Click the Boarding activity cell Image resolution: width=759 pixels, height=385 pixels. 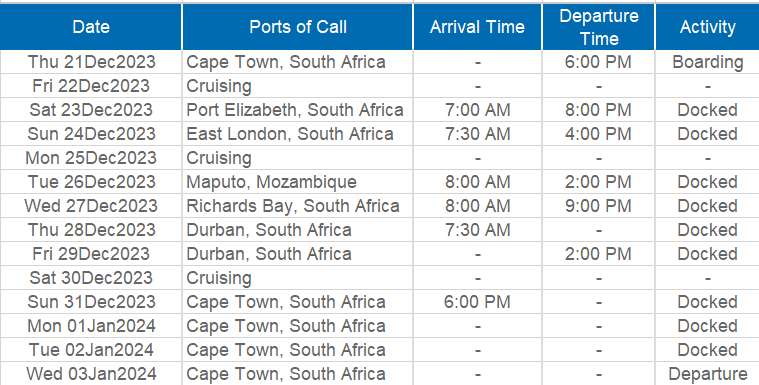pyautogui.click(x=707, y=62)
